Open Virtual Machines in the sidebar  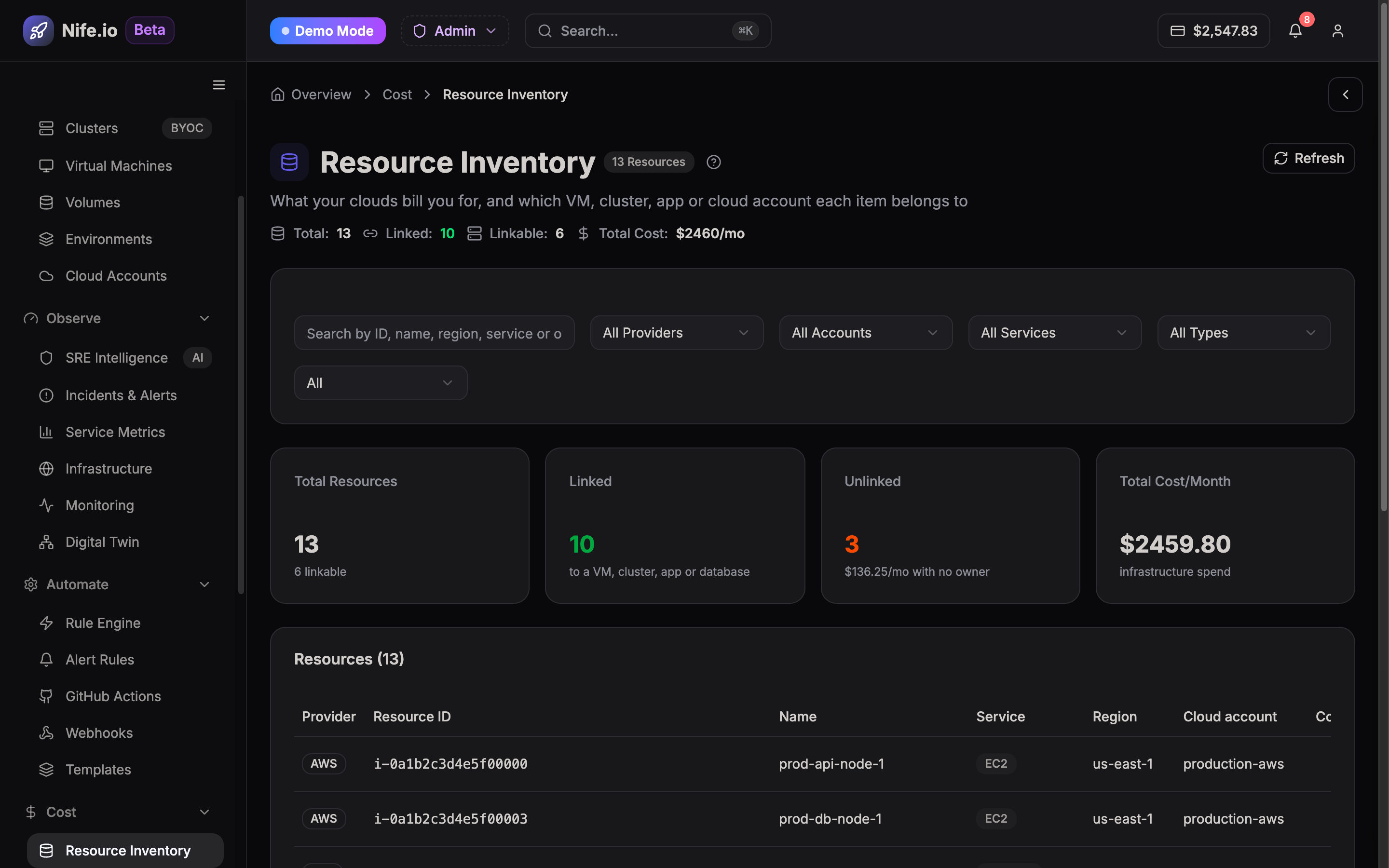[x=125, y=166]
